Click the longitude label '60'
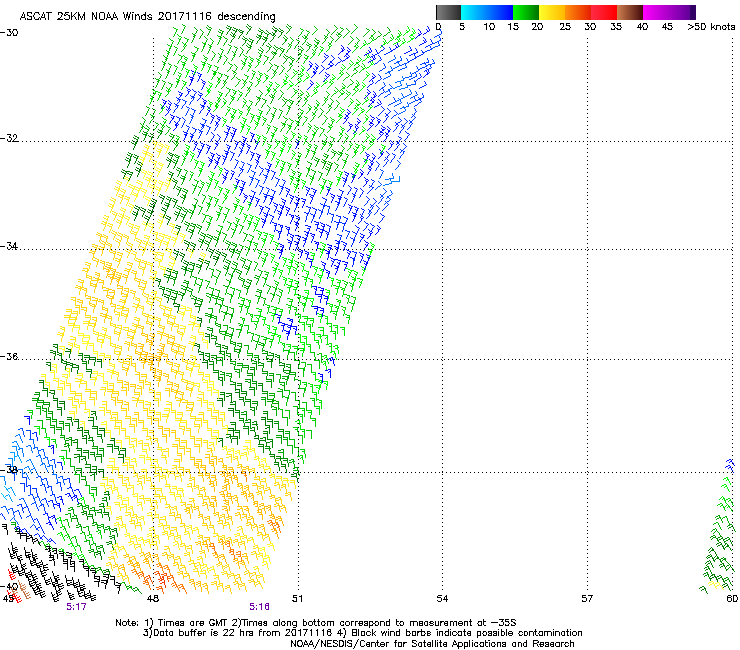This screenshot has width=740, height=650. 732,599
